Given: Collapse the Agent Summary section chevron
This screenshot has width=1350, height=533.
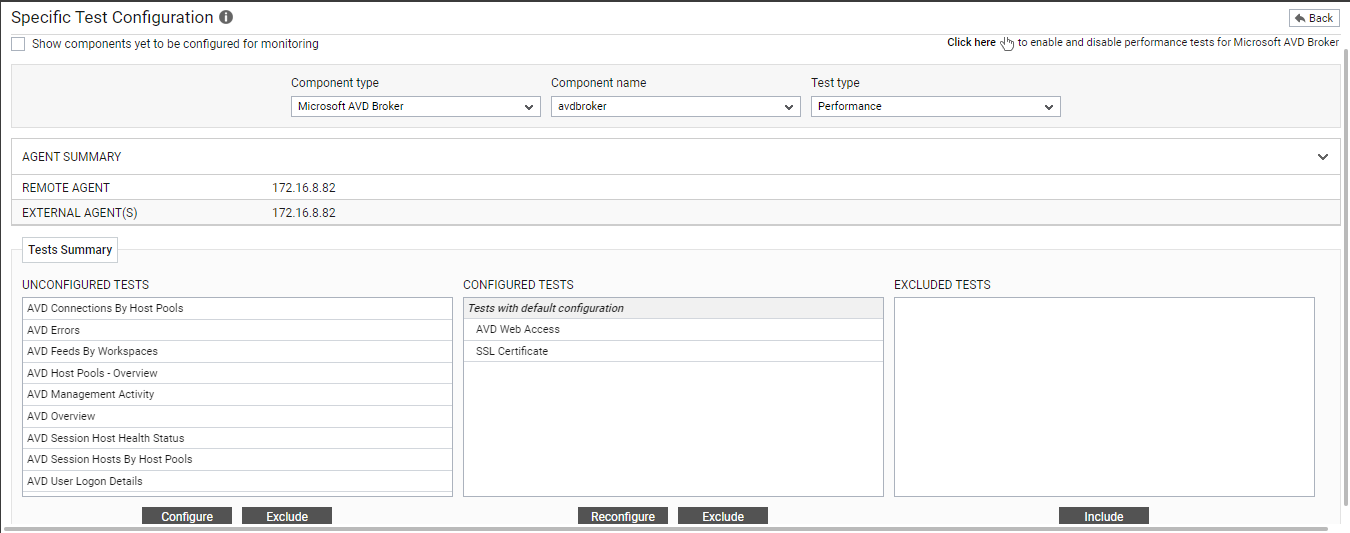Looking at the screenshot, I should pos(1323,157).
